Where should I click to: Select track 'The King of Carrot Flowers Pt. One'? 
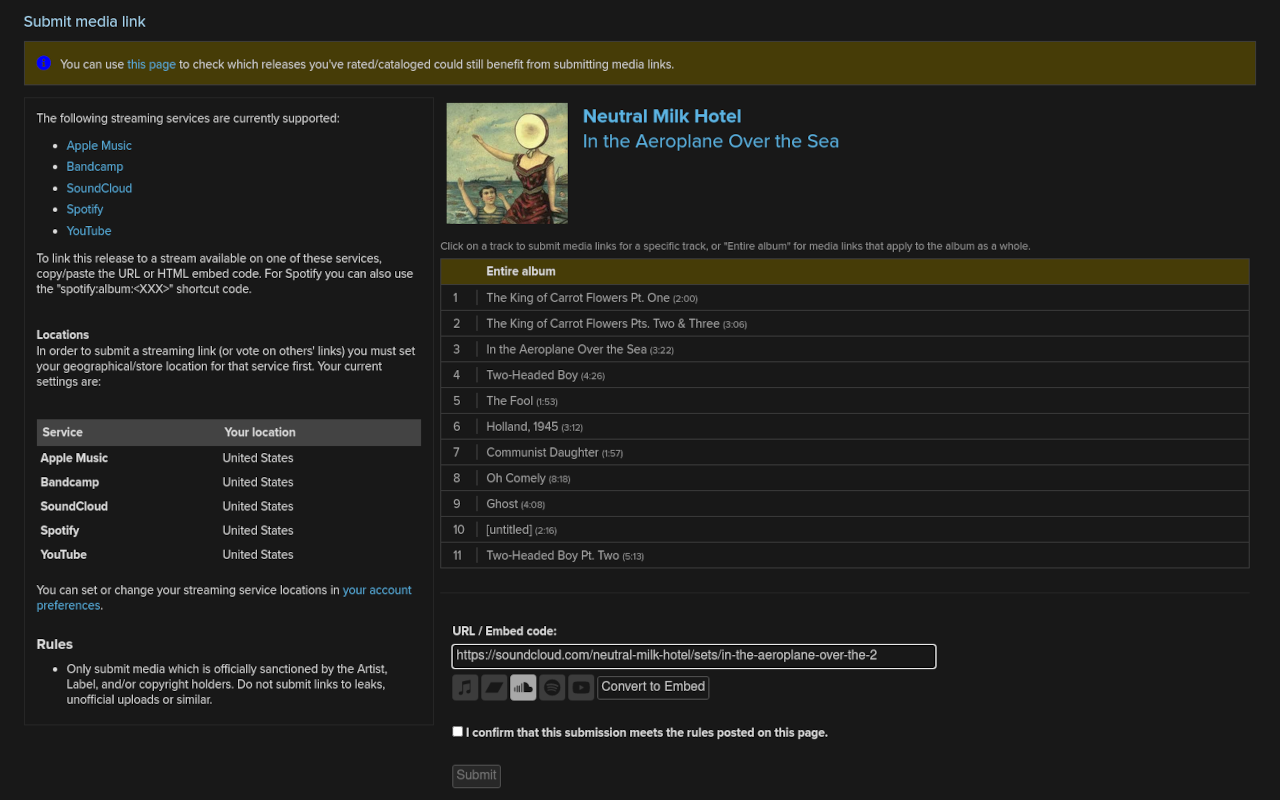(845, 298)
